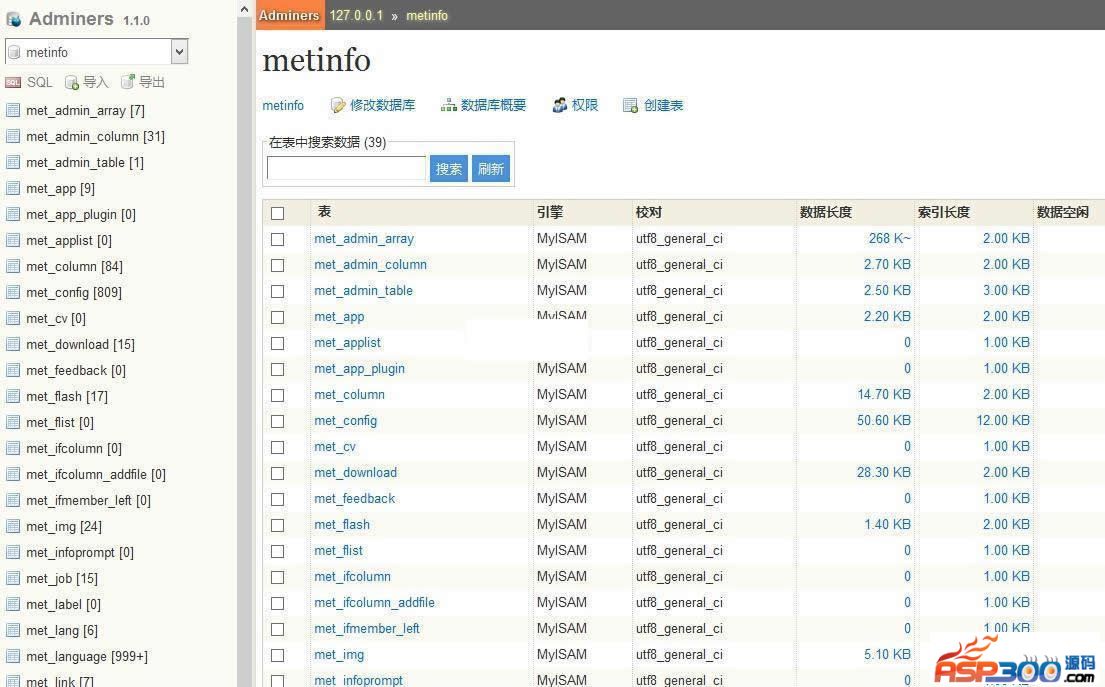Click table icon beside met_language [999+]
The width and height of the screenshot is (1105, 687).
(13, 657)
